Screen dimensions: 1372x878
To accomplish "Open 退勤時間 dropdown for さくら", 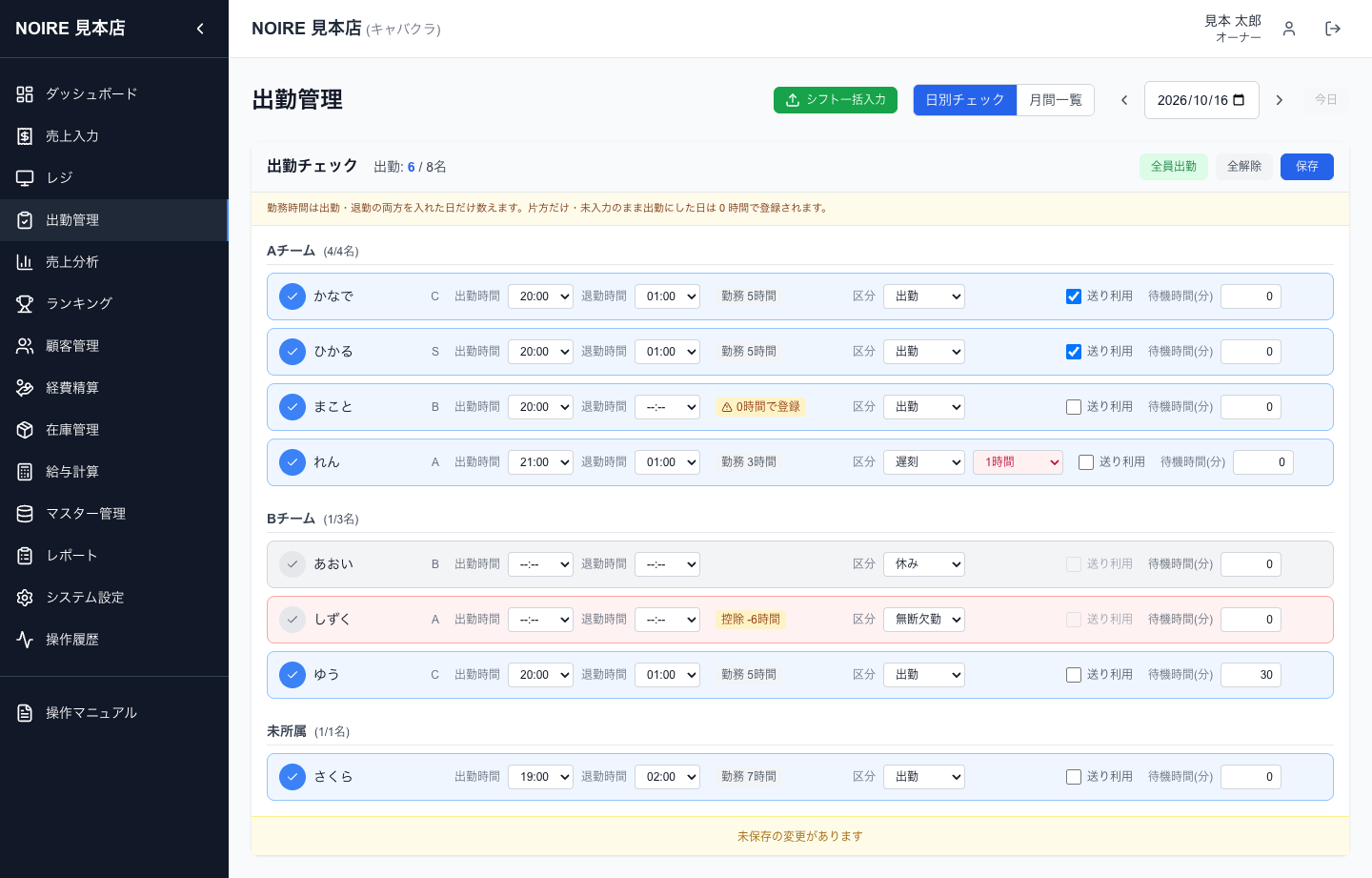I will 667,777.
